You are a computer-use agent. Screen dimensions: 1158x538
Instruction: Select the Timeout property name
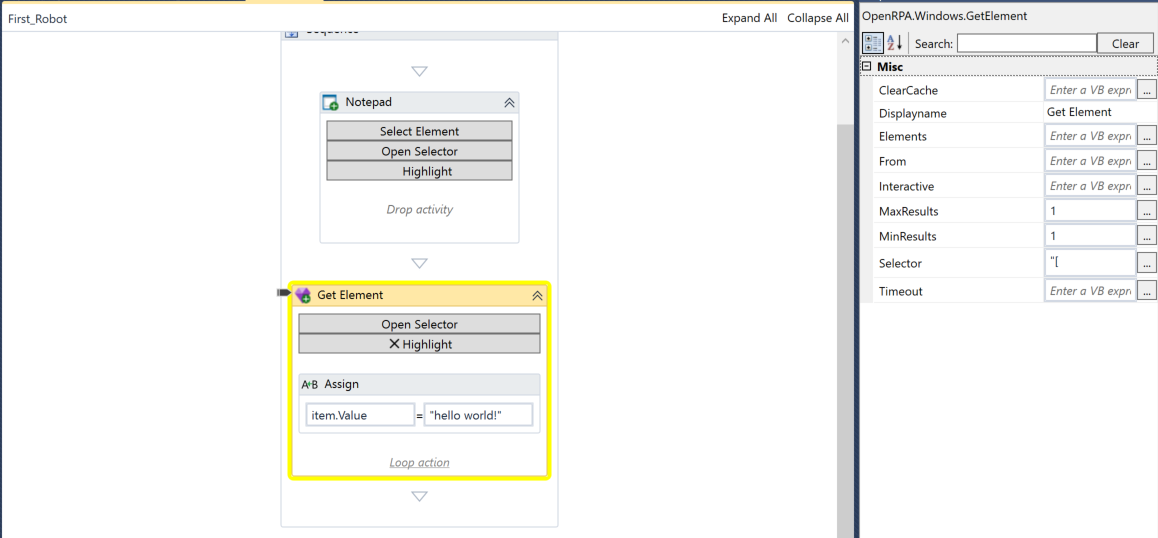900,291
